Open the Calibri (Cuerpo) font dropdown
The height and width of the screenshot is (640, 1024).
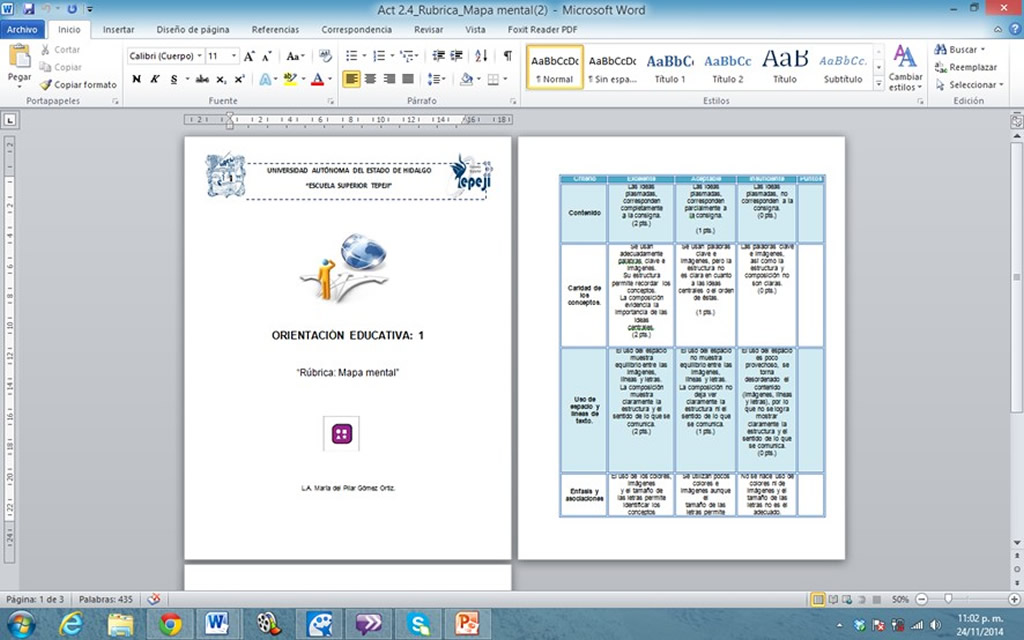pyautogui.click(x=165, y=56)
